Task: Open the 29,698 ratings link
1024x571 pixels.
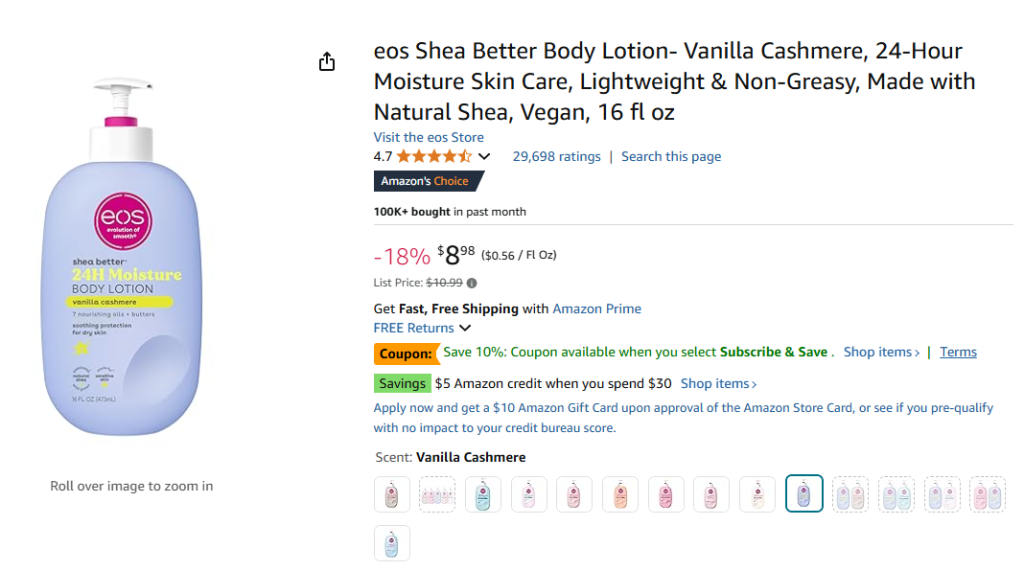Action: point(556,157)
